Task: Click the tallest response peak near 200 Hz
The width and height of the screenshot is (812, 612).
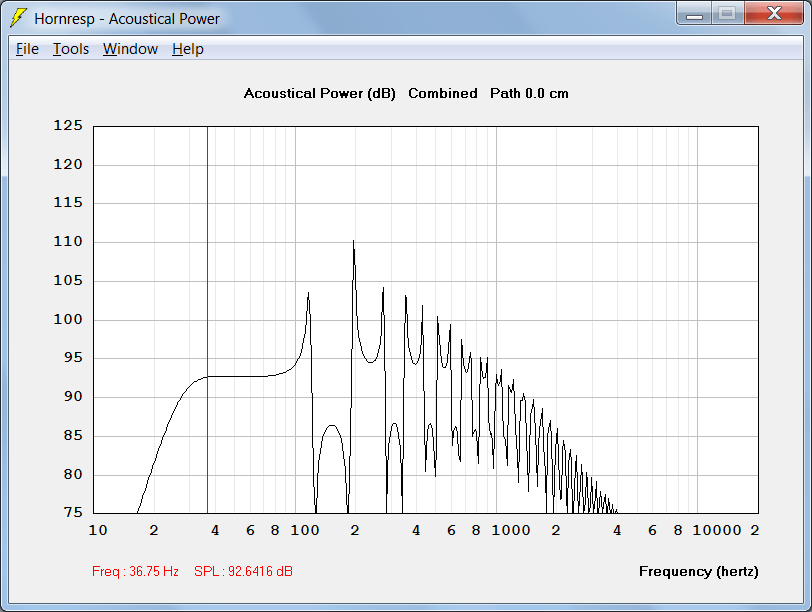Action: (x=354, y=242)
